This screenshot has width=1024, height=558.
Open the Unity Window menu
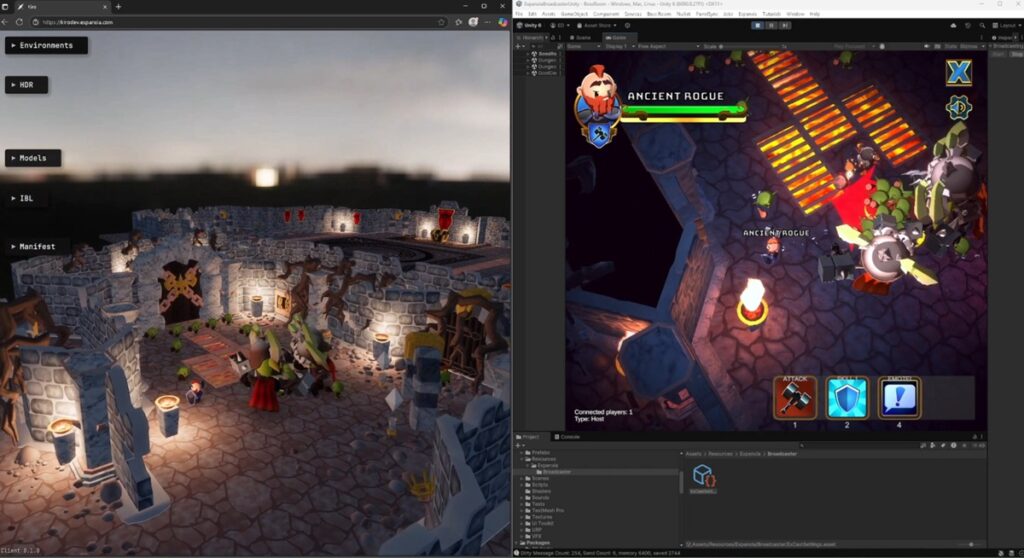(795, 14)
